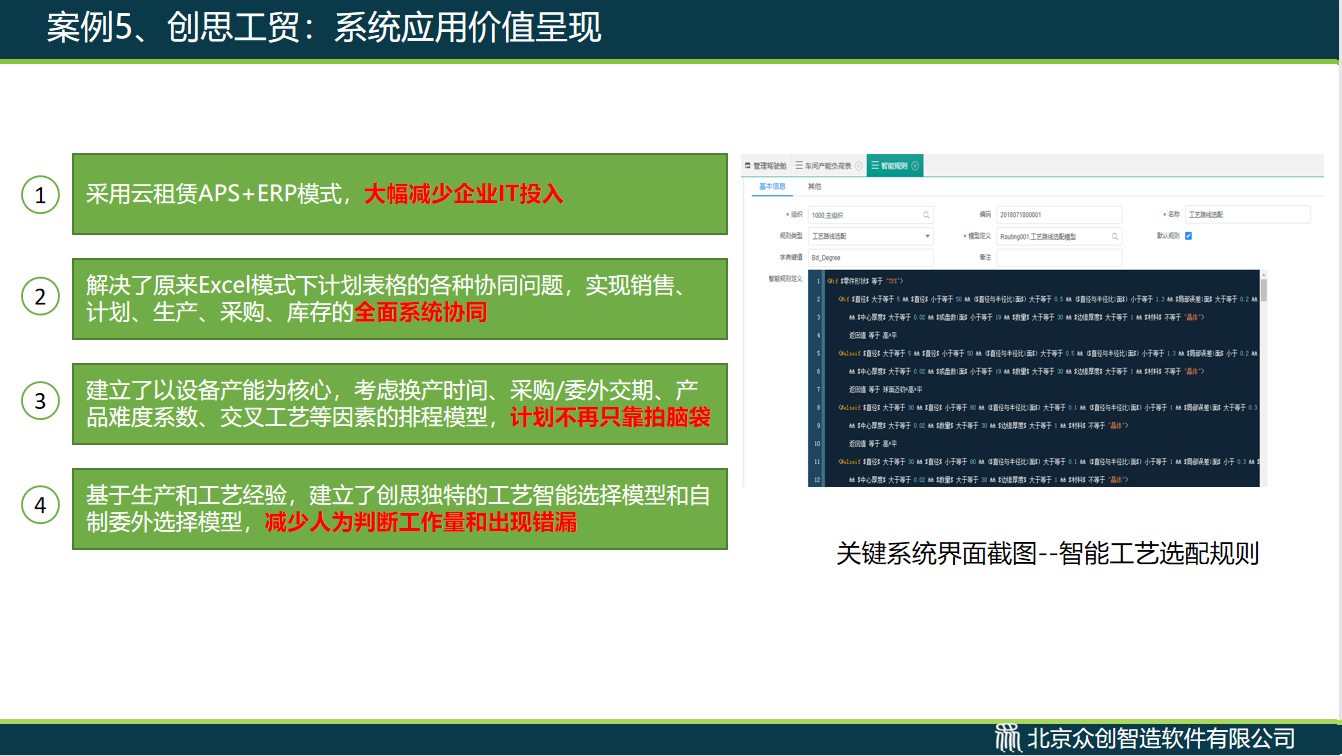Close the 智能规则 tab
This screenshot has width=1342, height=756.
[915, 166]
